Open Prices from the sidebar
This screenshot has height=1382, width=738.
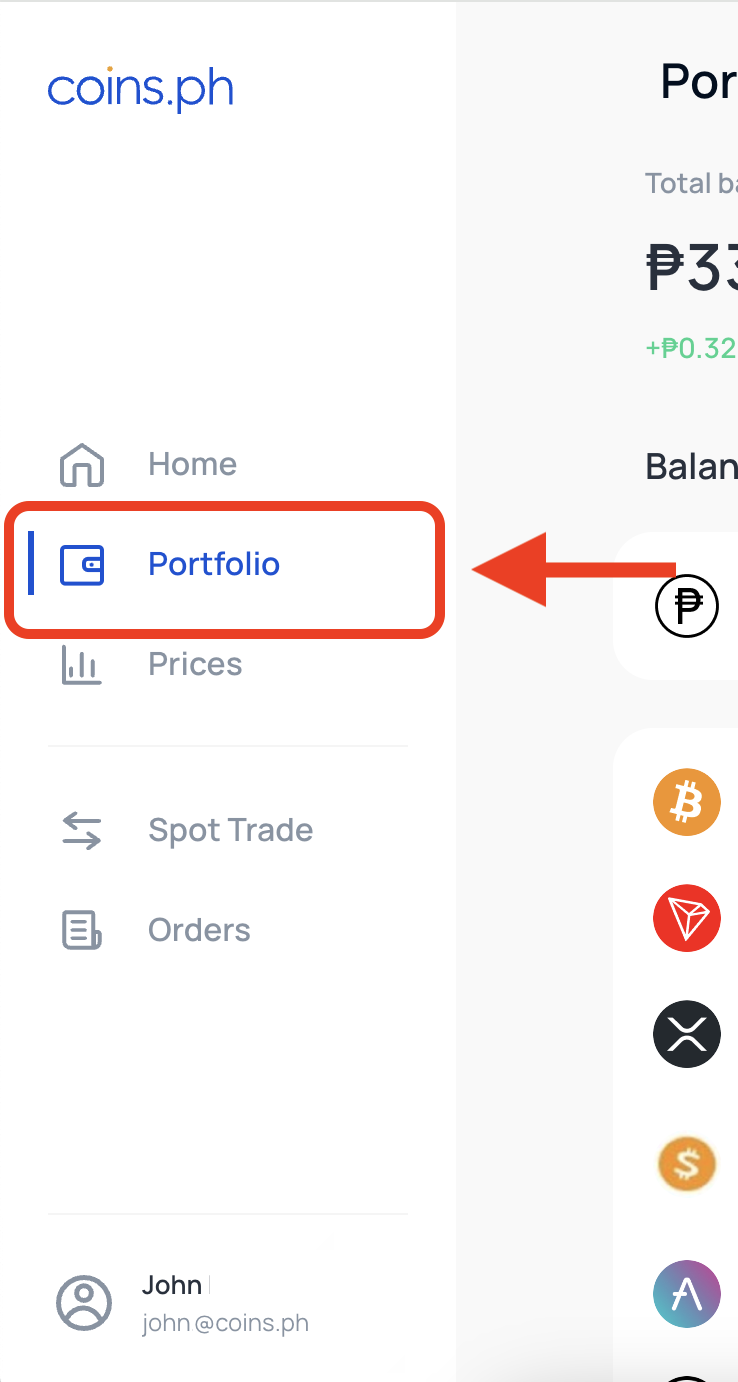(195, 665)
